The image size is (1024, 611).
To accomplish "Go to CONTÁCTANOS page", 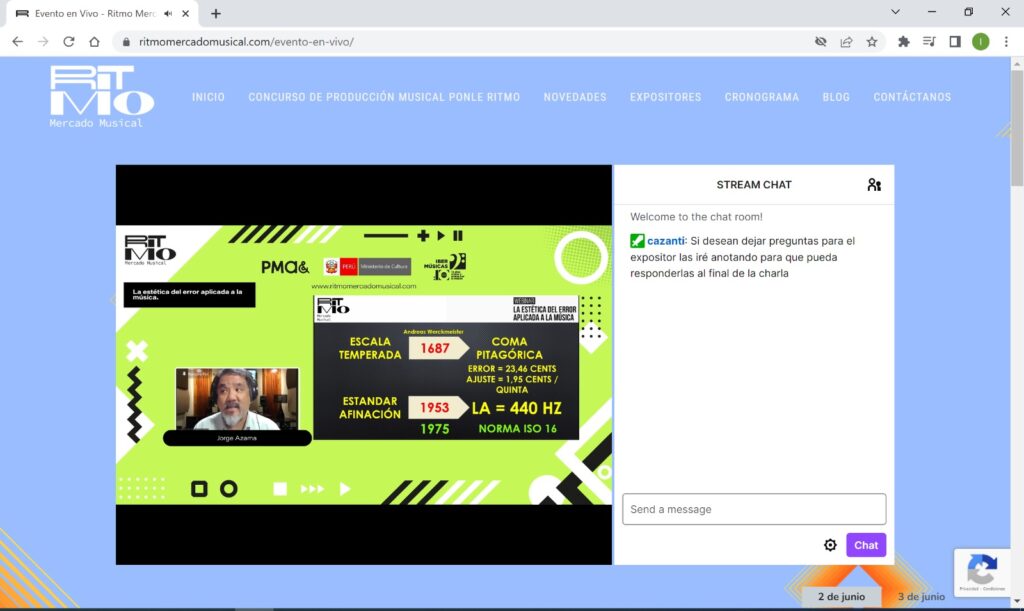I will (x=912, y=97).
